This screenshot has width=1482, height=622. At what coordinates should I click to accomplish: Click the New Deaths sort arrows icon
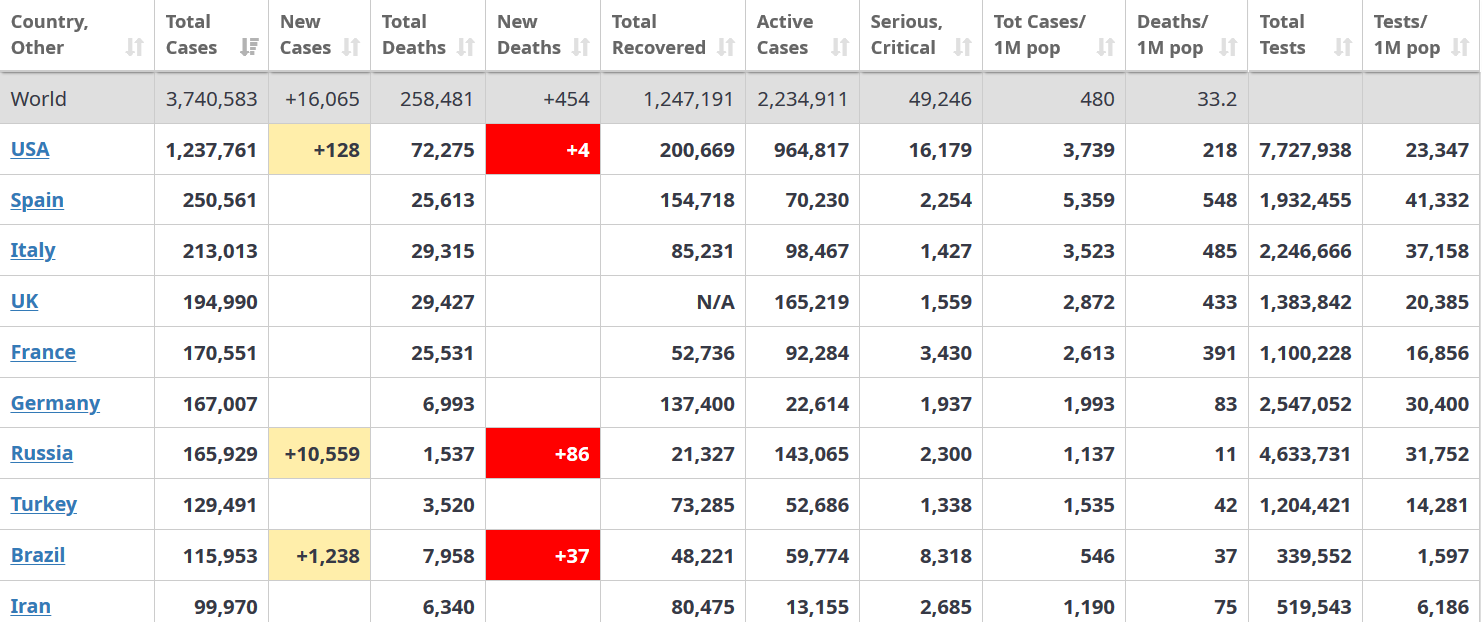click(581, 47)
